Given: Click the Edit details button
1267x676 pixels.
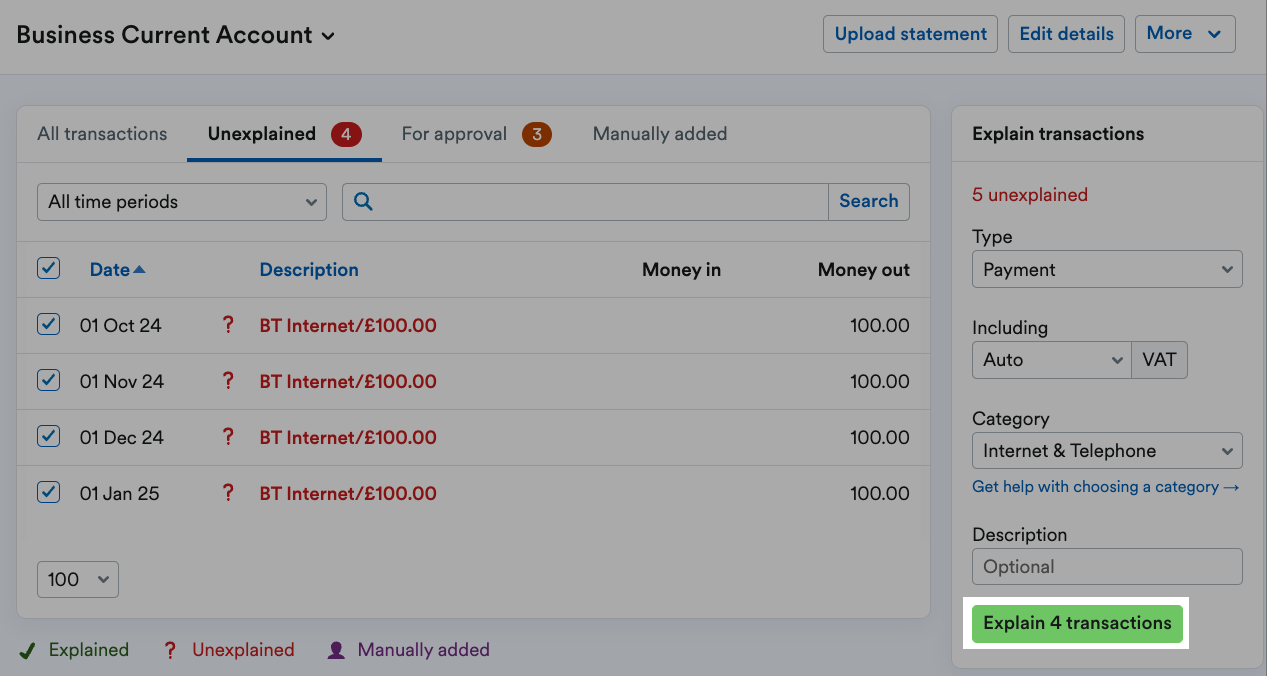Looking at the screenshot, I should [1066, 34].
